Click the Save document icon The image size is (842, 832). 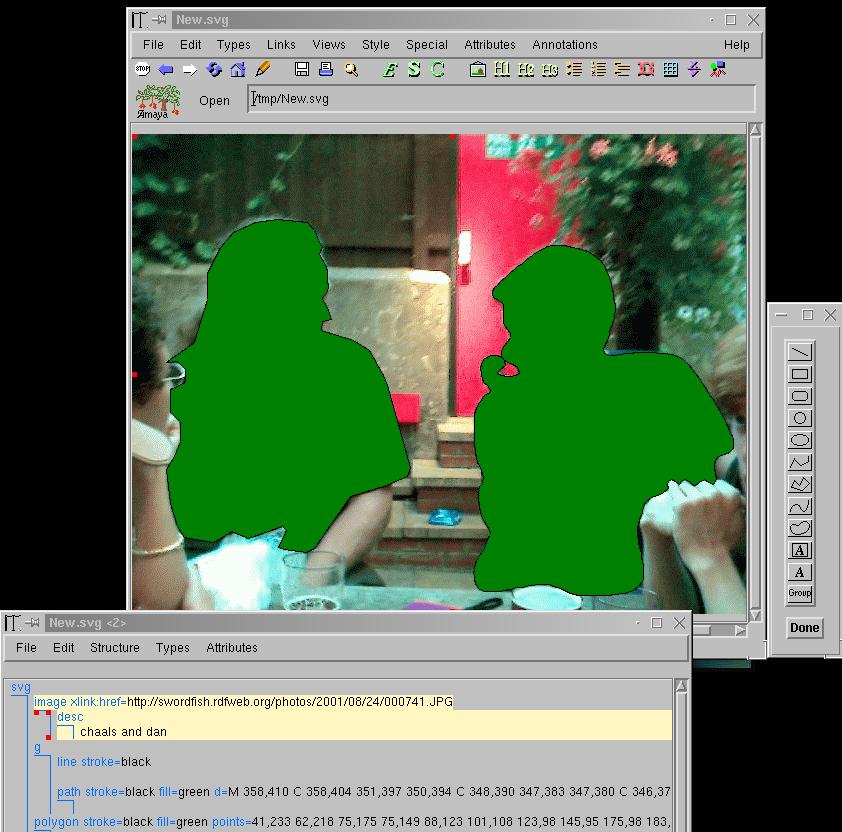point(302,70)
